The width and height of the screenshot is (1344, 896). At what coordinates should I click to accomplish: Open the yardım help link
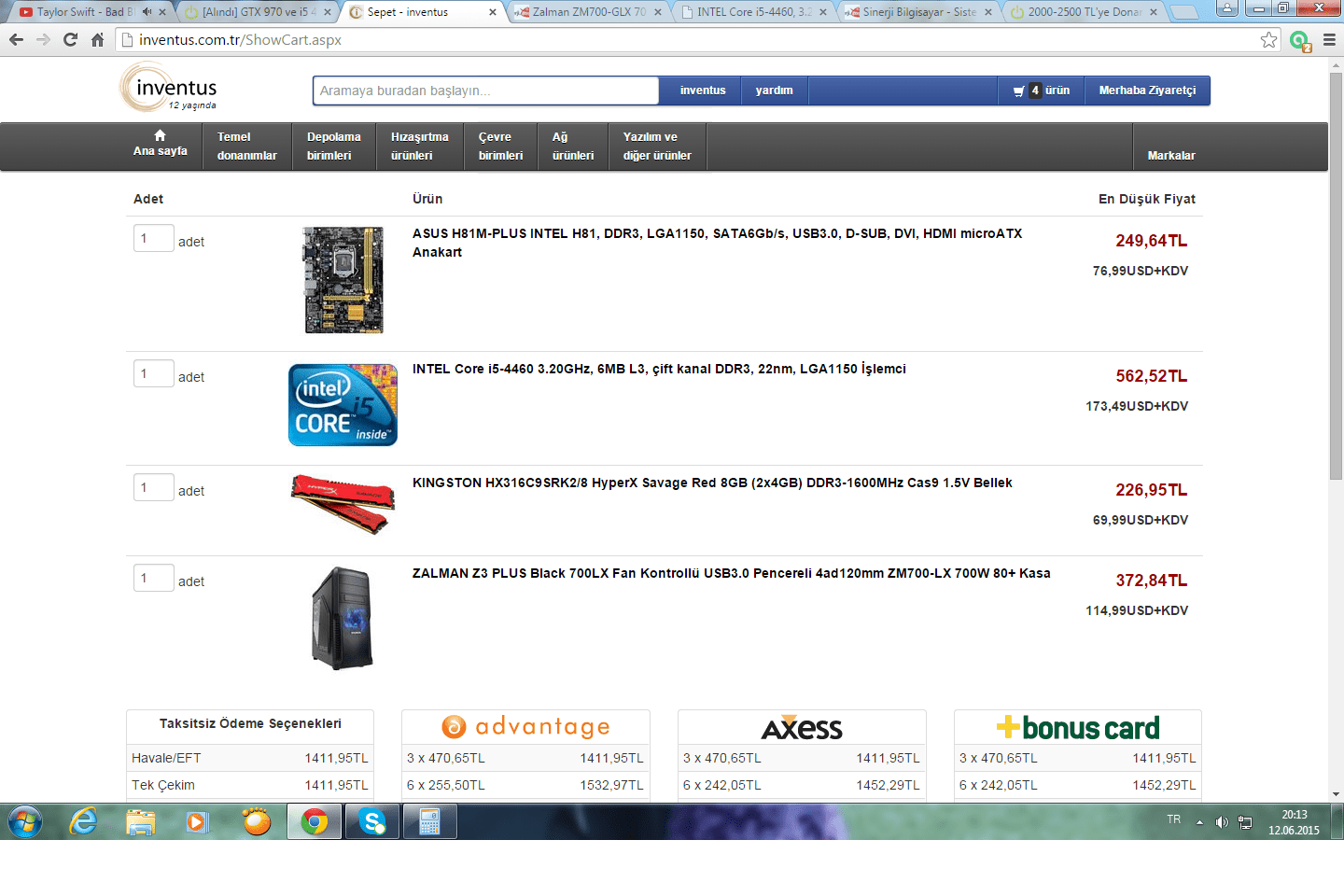coord(775,91)
